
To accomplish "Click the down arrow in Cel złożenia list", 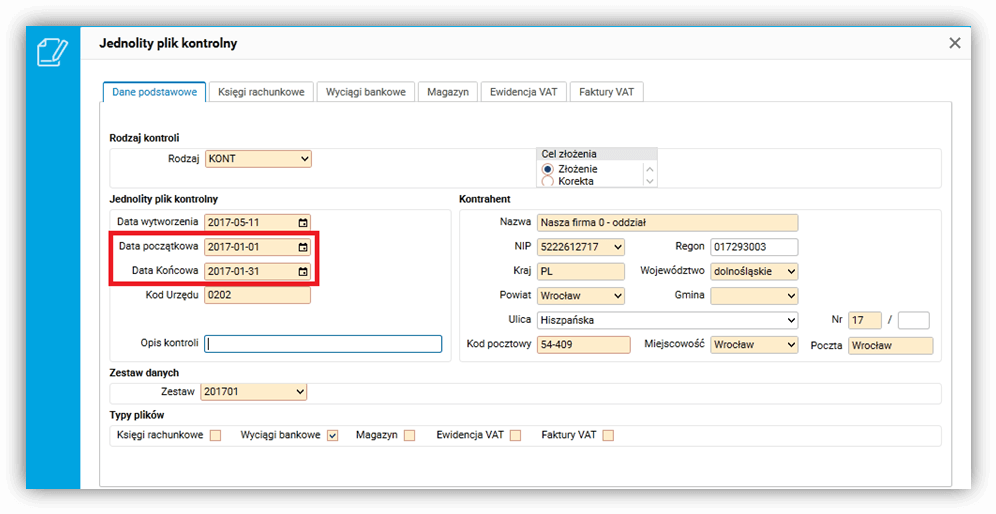I will pyautogui.click(x=649, y=181).
